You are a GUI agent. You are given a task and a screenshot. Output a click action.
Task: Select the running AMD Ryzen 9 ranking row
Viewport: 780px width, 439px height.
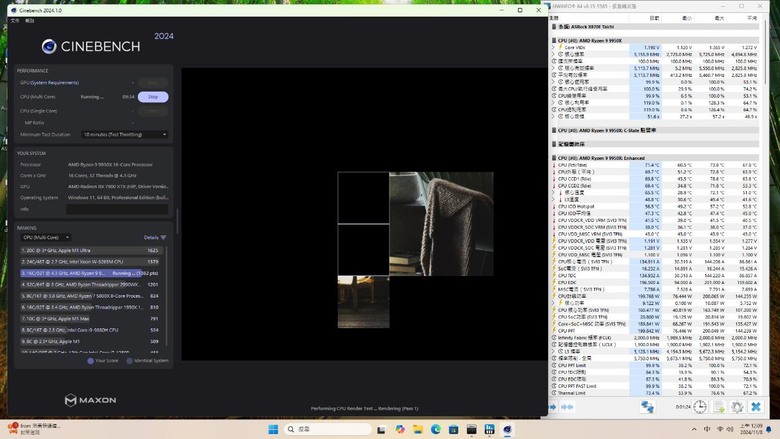click(x=90, y=273)
